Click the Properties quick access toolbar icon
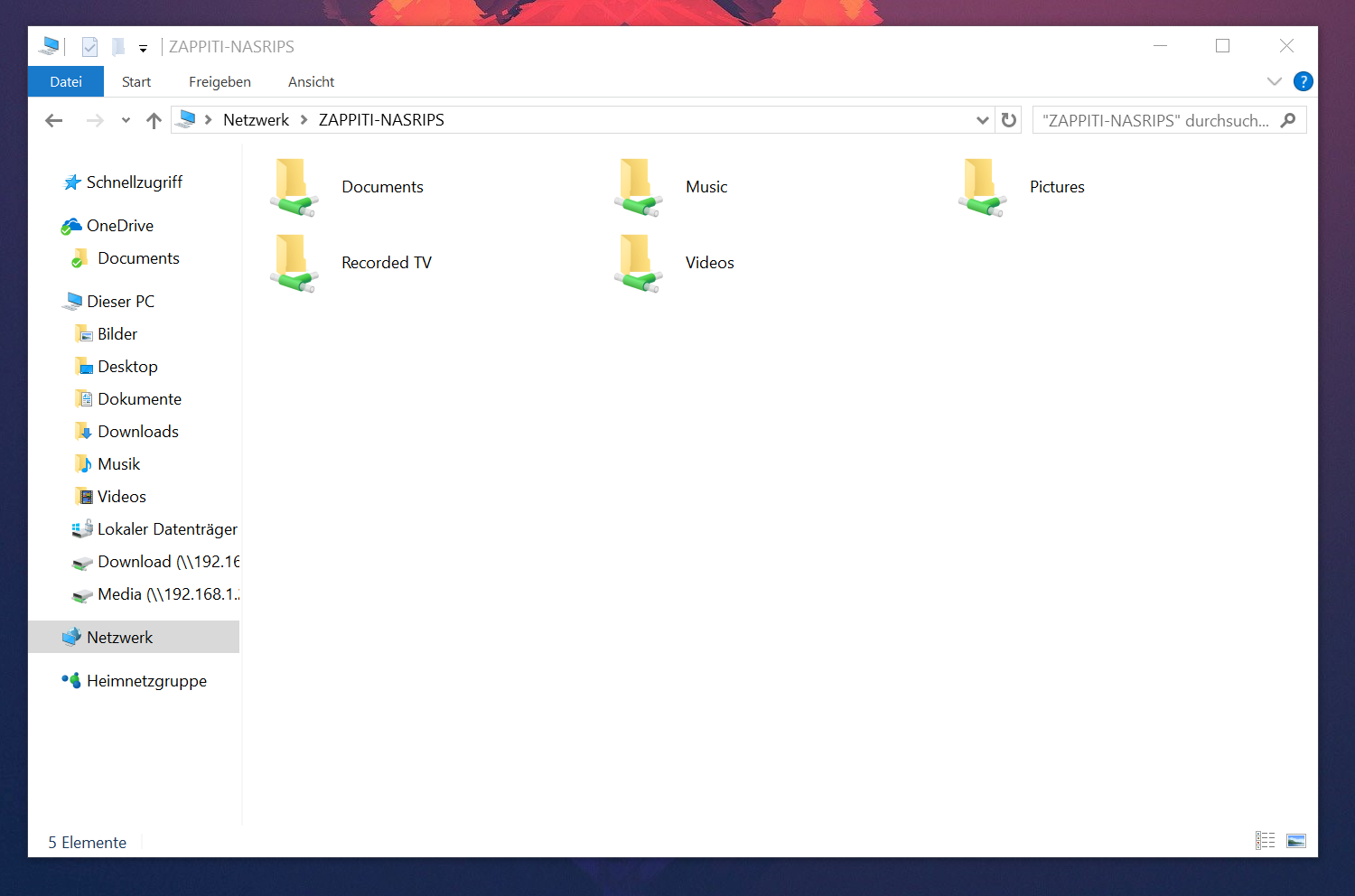 pyautogui.click(x=89, y=46)
